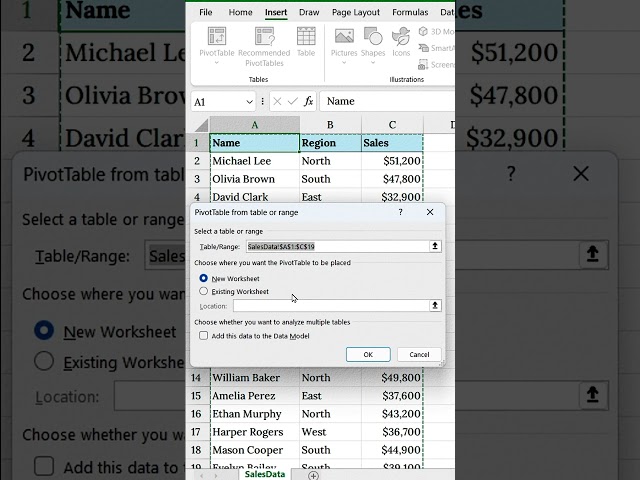The width and height of the screenshot is (640, 480).
Task: Select cell containing $47,800
Action: pos(392,179)
